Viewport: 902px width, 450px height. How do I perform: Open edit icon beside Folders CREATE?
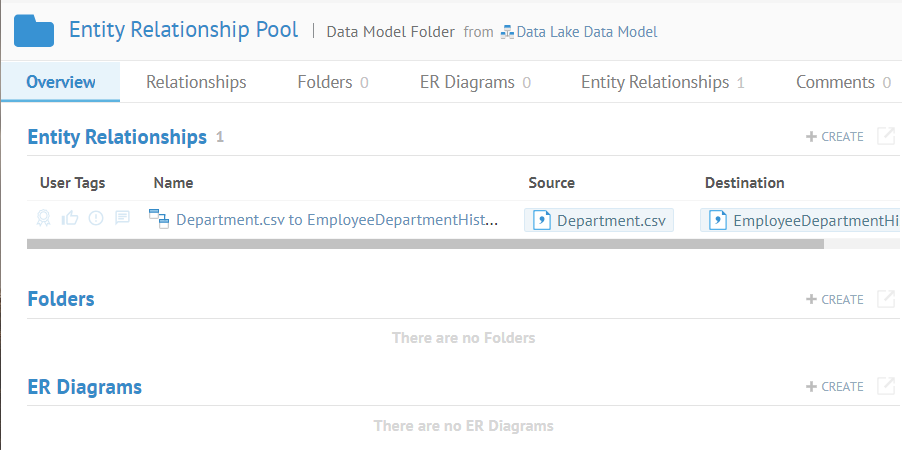pyautogui.click(x=885, y=299)
